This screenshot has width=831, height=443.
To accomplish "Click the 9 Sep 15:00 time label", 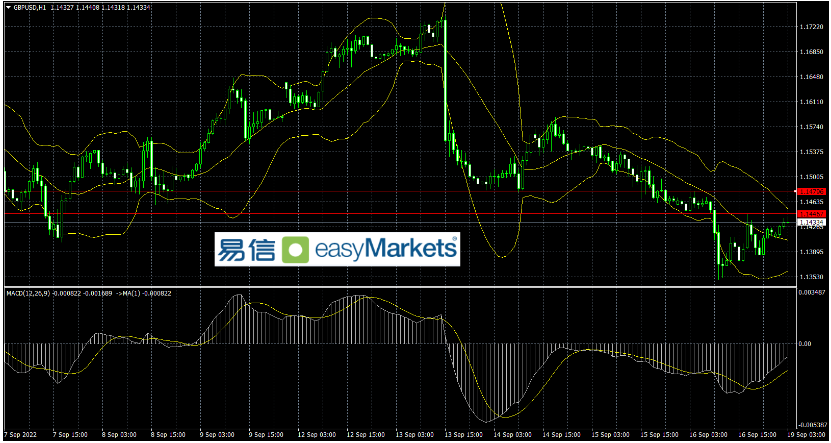I will 265,433.
